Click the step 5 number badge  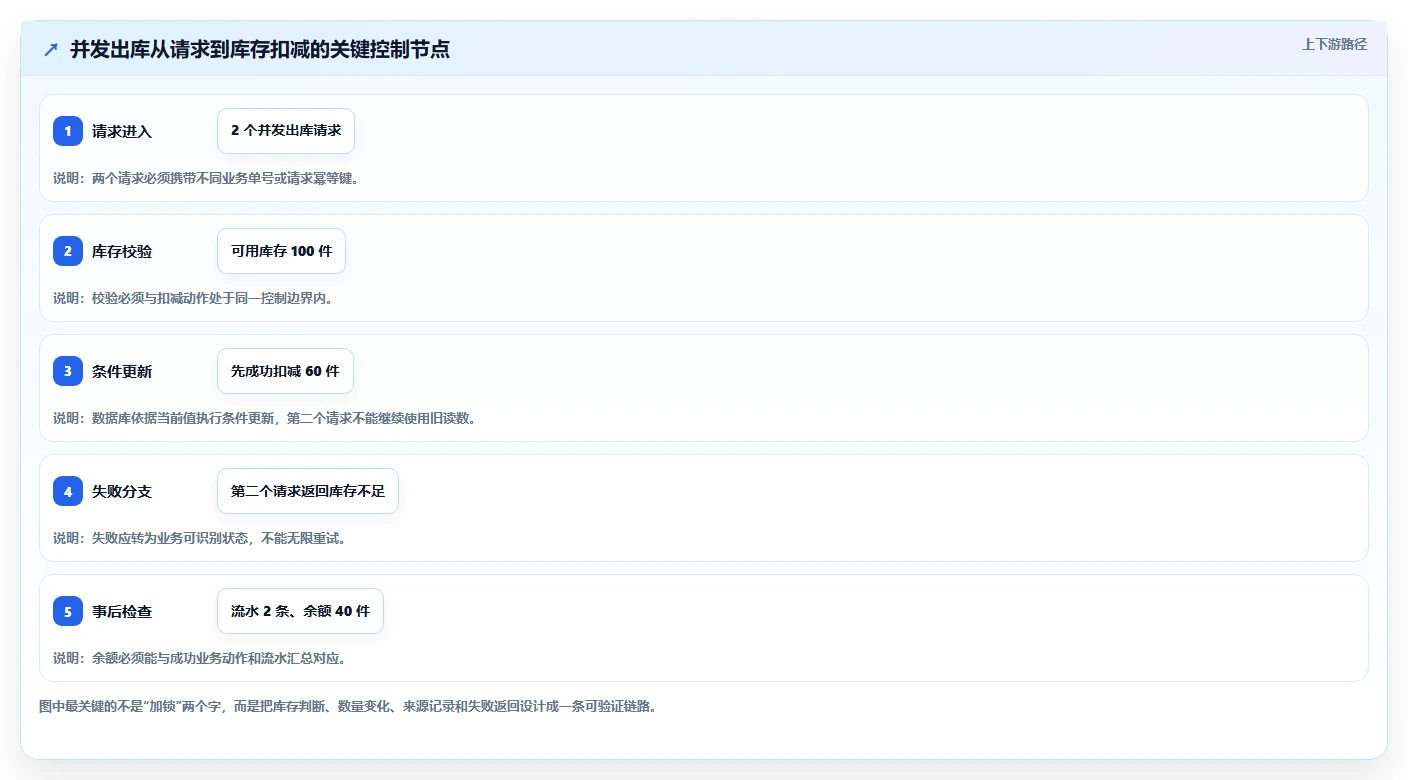tap(68, 611)
